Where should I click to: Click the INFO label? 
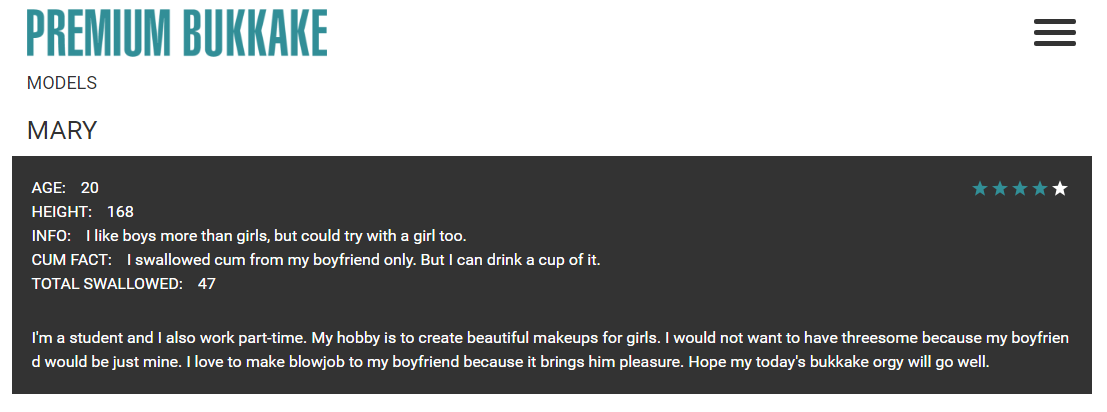(x=51, y=236)
